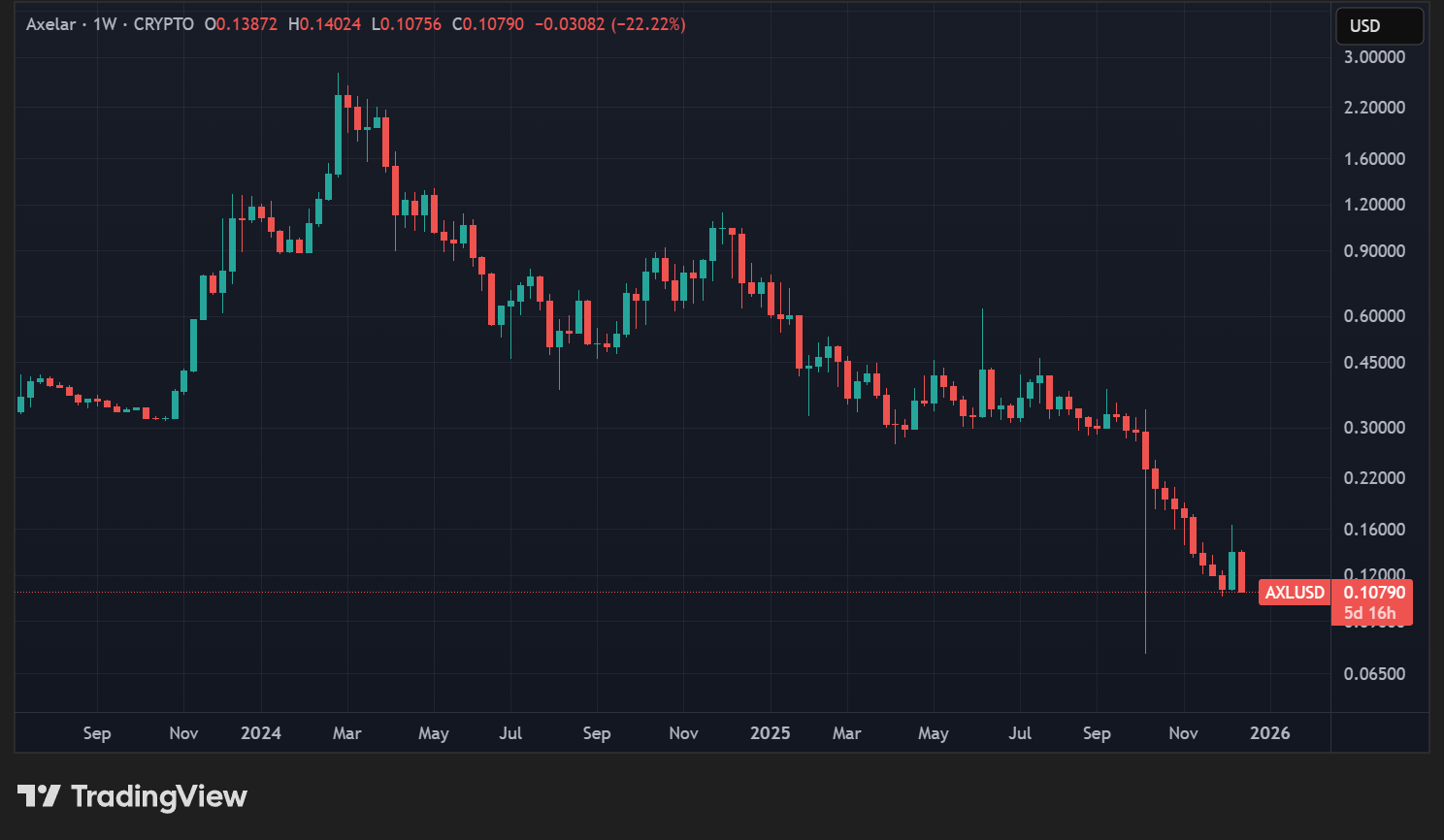
Task: Click the TradingView wordmark text
Action: [x=159, y=796]
